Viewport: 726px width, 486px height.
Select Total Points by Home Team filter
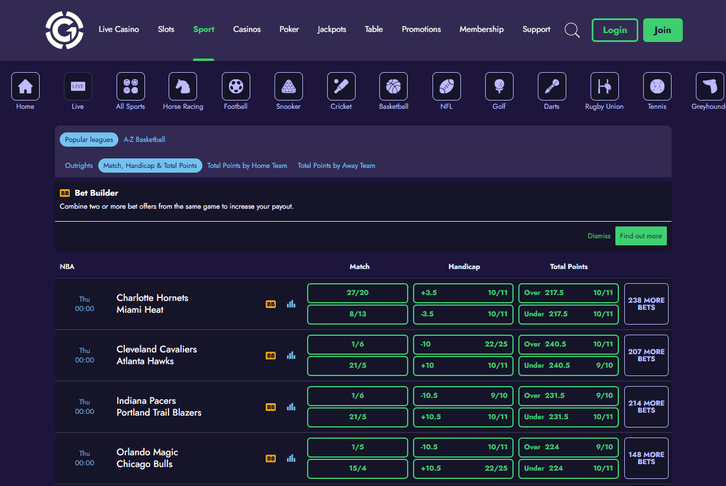click(247, 165)
